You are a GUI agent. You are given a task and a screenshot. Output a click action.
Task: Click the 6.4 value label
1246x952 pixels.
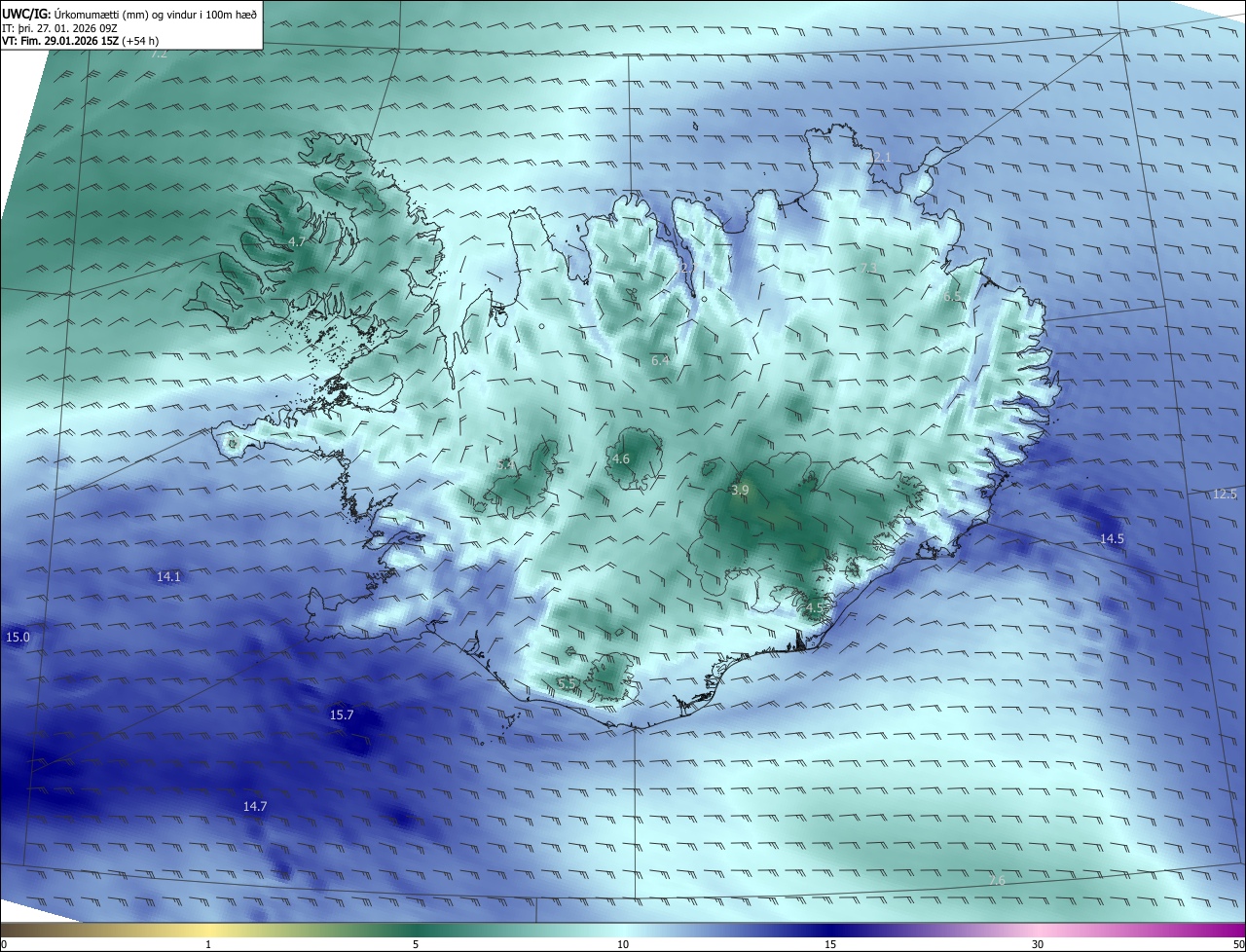(660, 360)
